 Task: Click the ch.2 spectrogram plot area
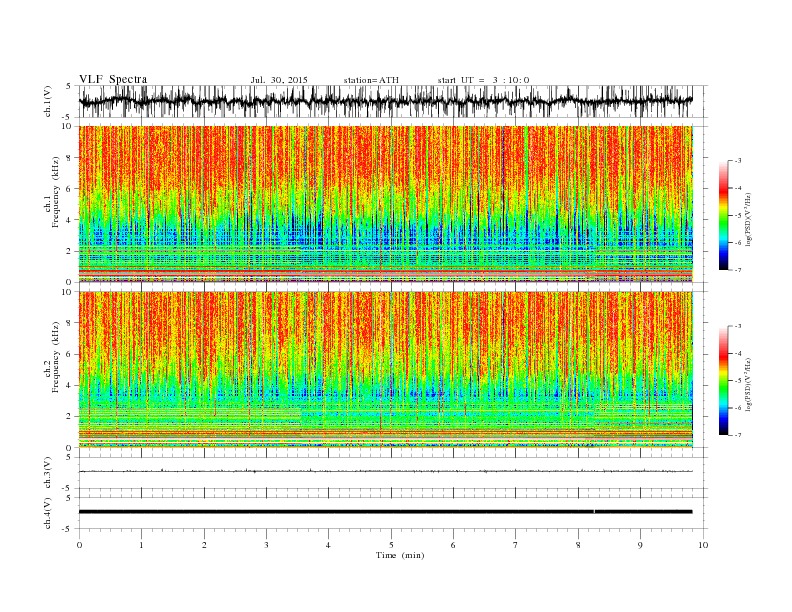pos(386,369)
